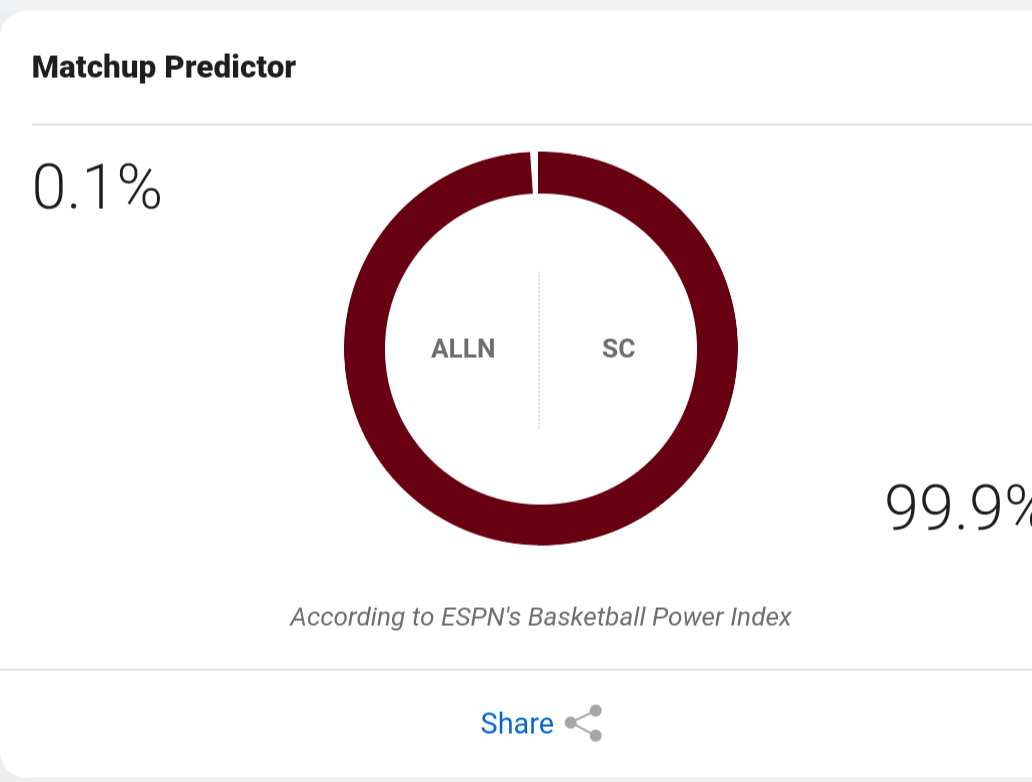The width and height of the screenshot is (1032, 782).
Task: Click the maroon donut arc beside SC label
Action: (717, 348)
